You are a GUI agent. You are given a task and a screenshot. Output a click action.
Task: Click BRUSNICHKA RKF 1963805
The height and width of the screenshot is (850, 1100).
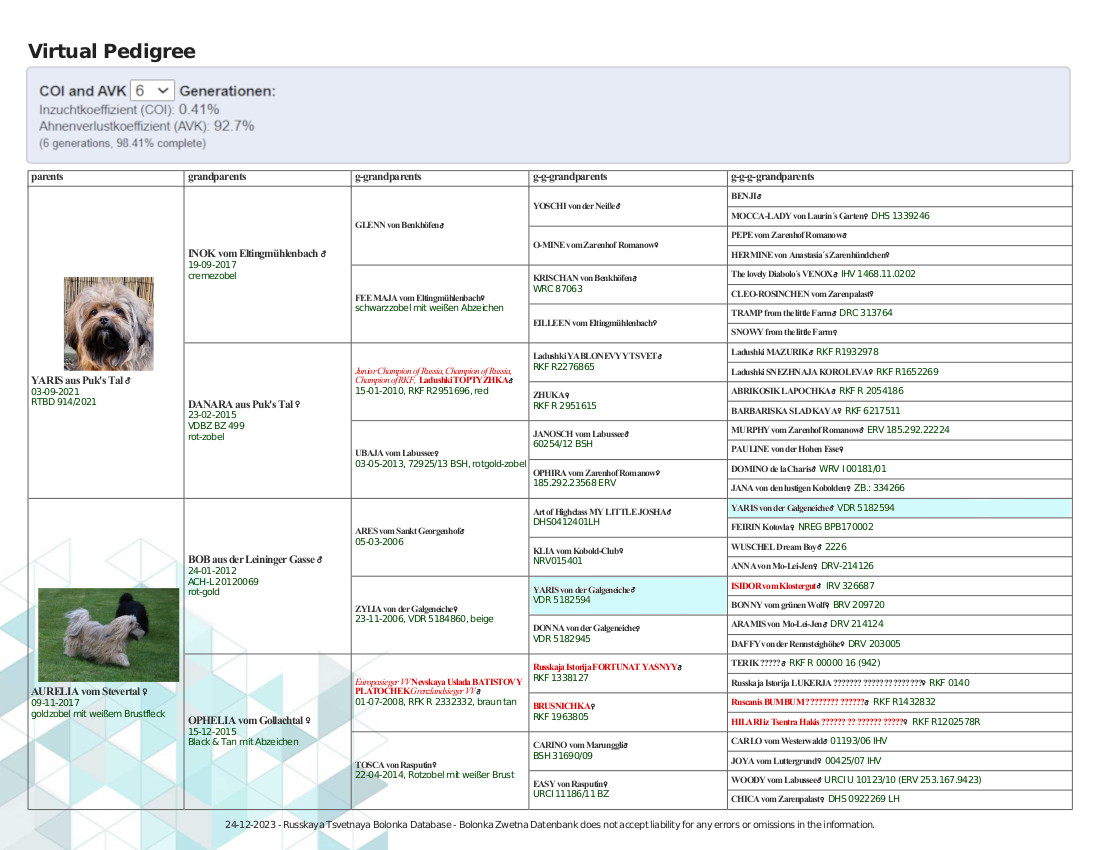[x=564, y=711]
